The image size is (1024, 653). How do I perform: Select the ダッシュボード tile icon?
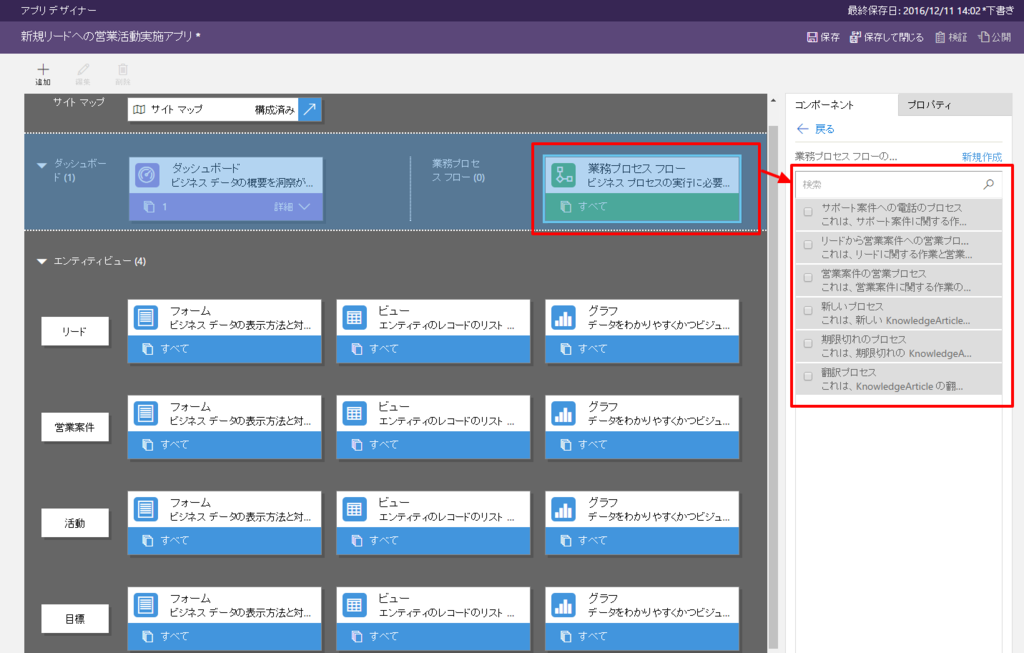point(147,175)
